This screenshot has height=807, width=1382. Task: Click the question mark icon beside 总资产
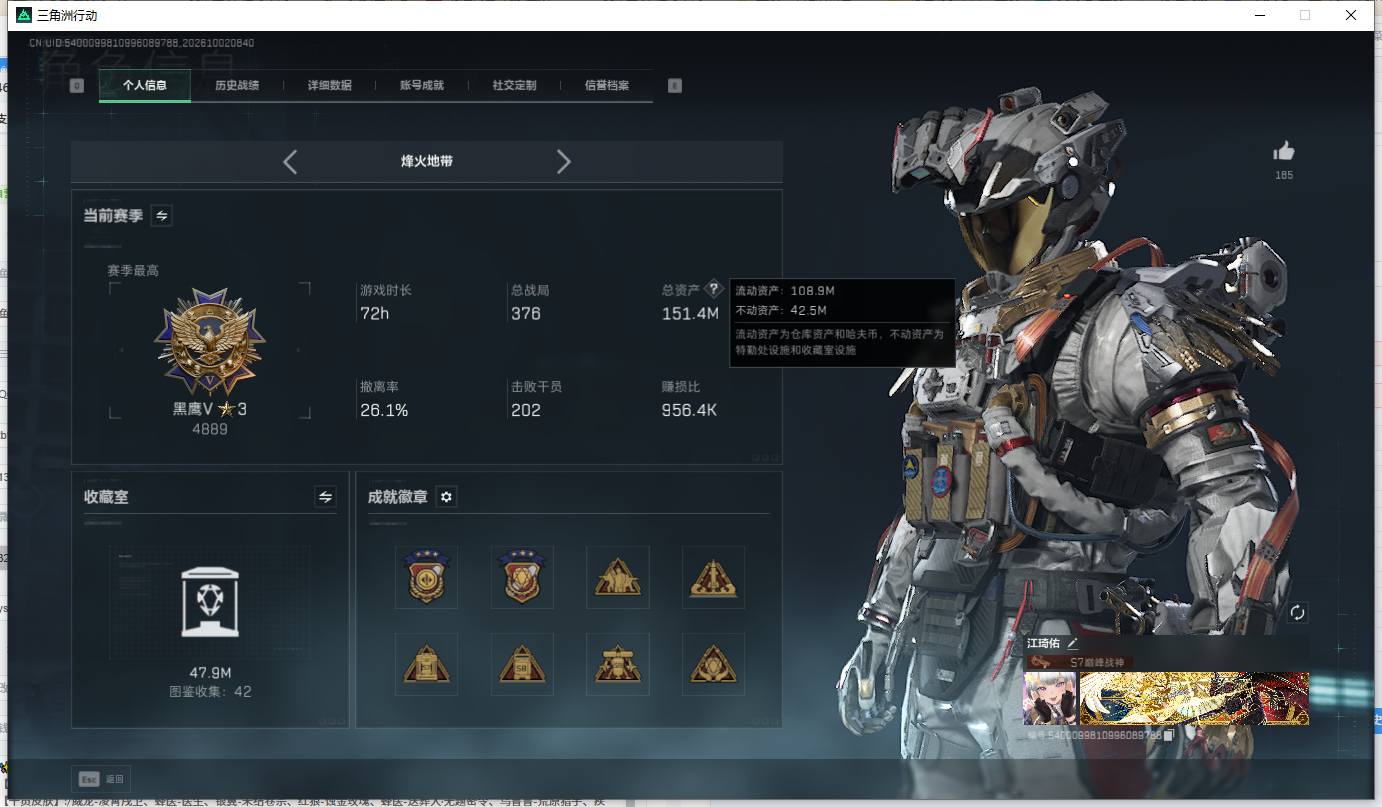[713, 289]
